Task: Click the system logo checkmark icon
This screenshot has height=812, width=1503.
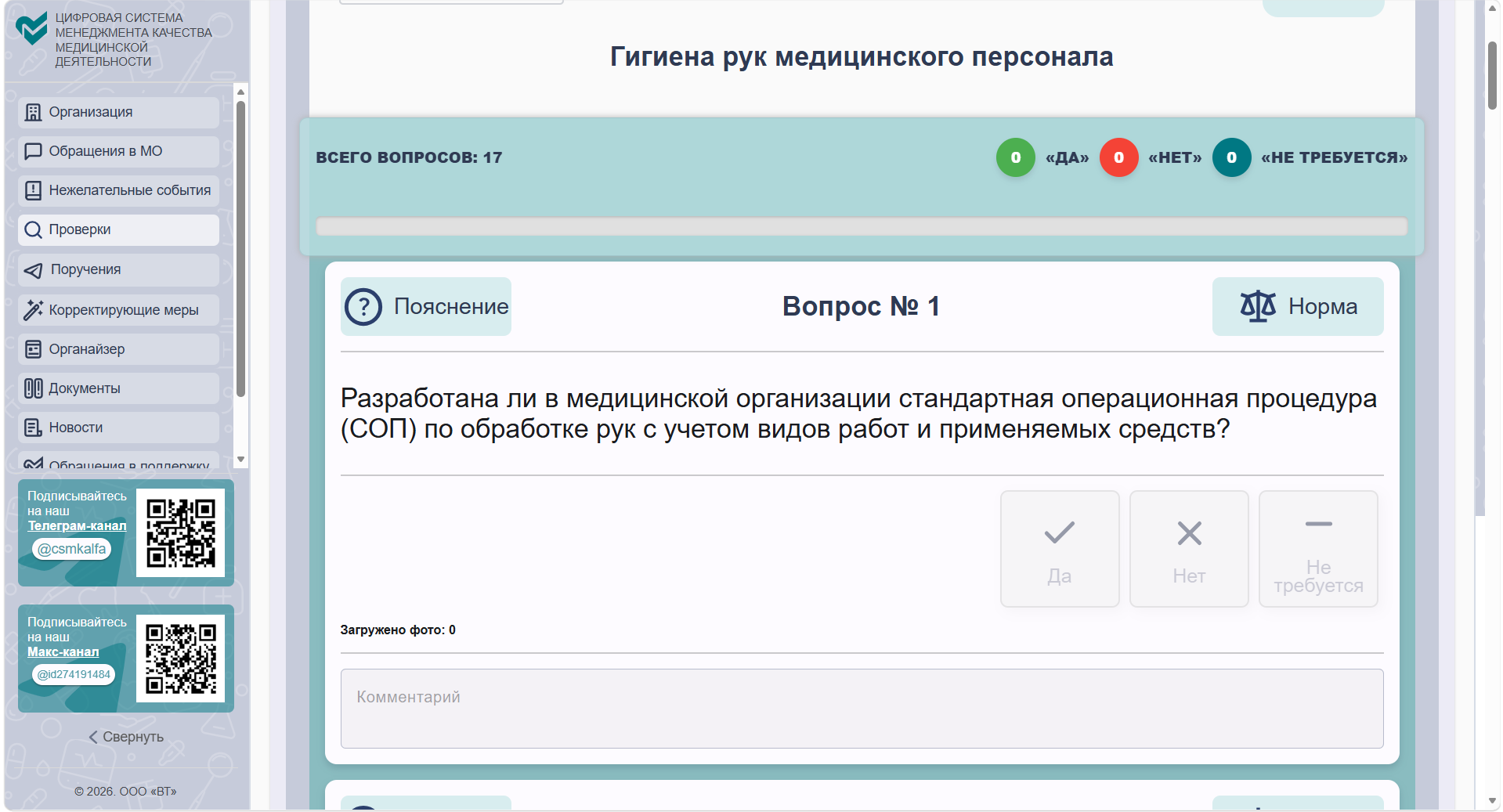Action: pos(32,30)
